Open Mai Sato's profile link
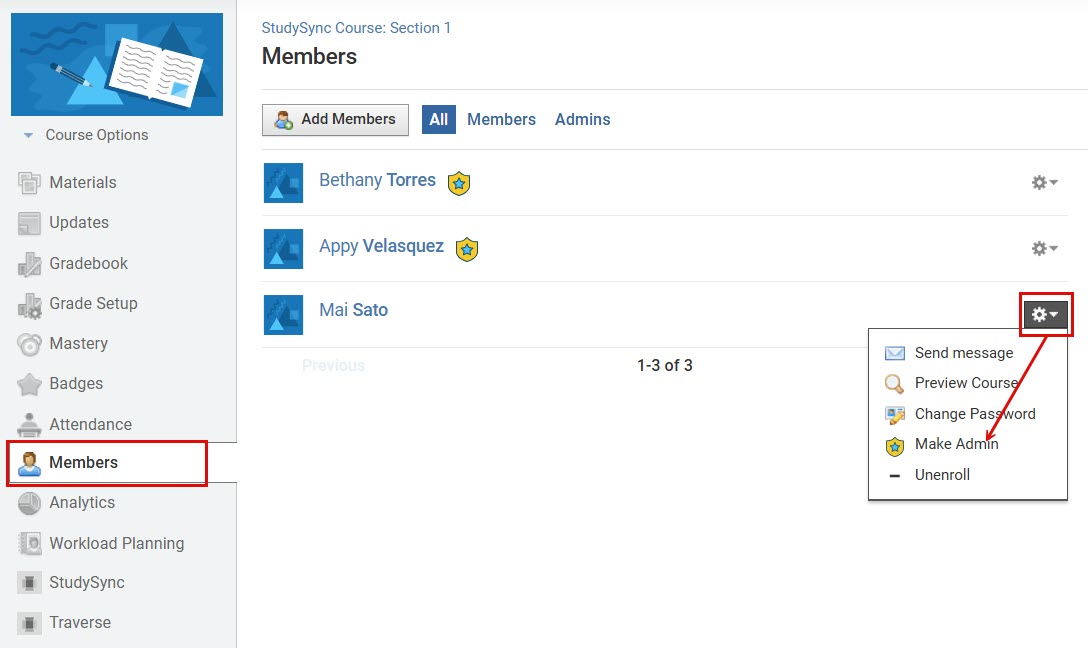The height and width of the screenshot is (648, 1088). point(353,310)
